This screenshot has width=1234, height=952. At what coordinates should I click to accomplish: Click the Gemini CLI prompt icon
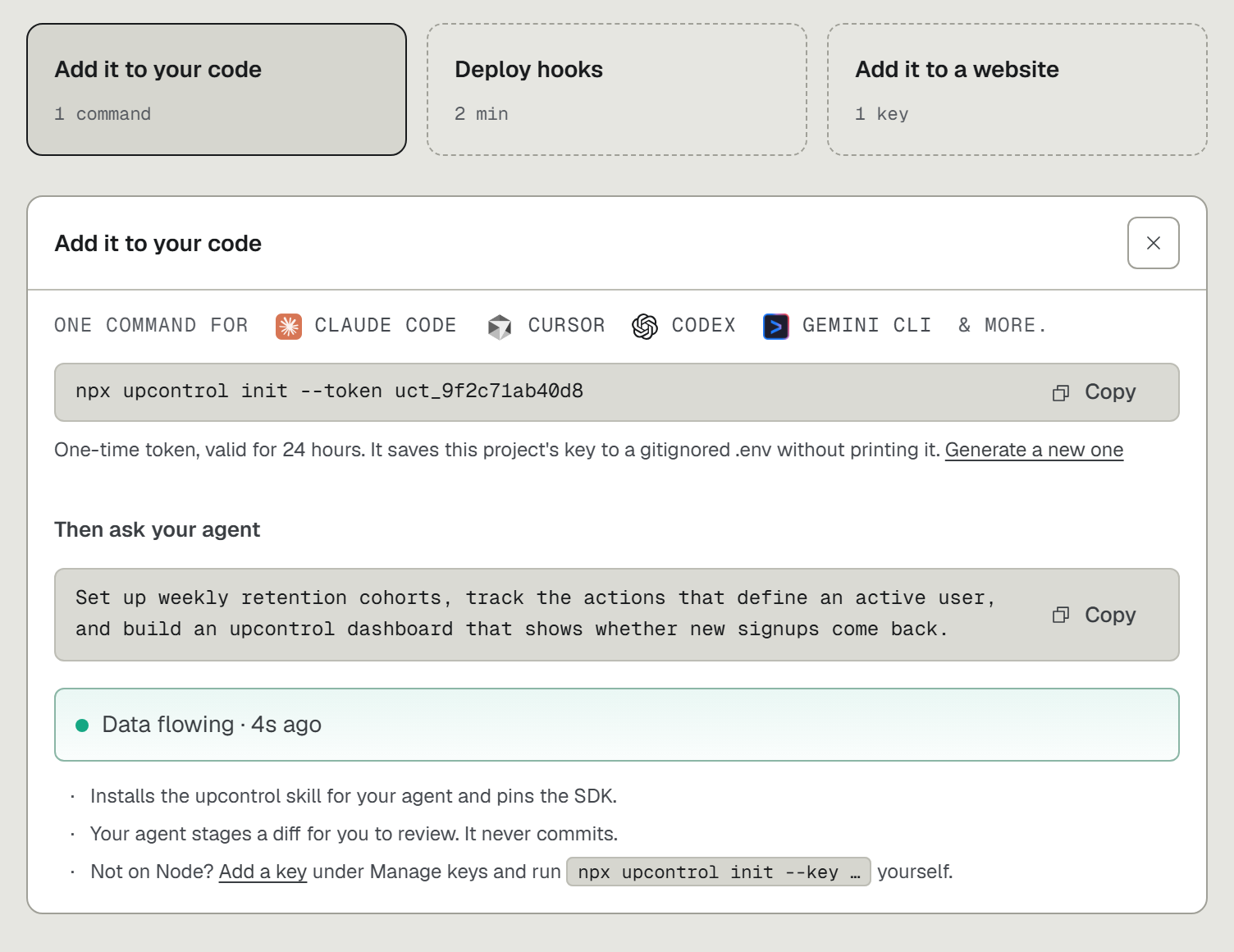(x=776, y=326)
